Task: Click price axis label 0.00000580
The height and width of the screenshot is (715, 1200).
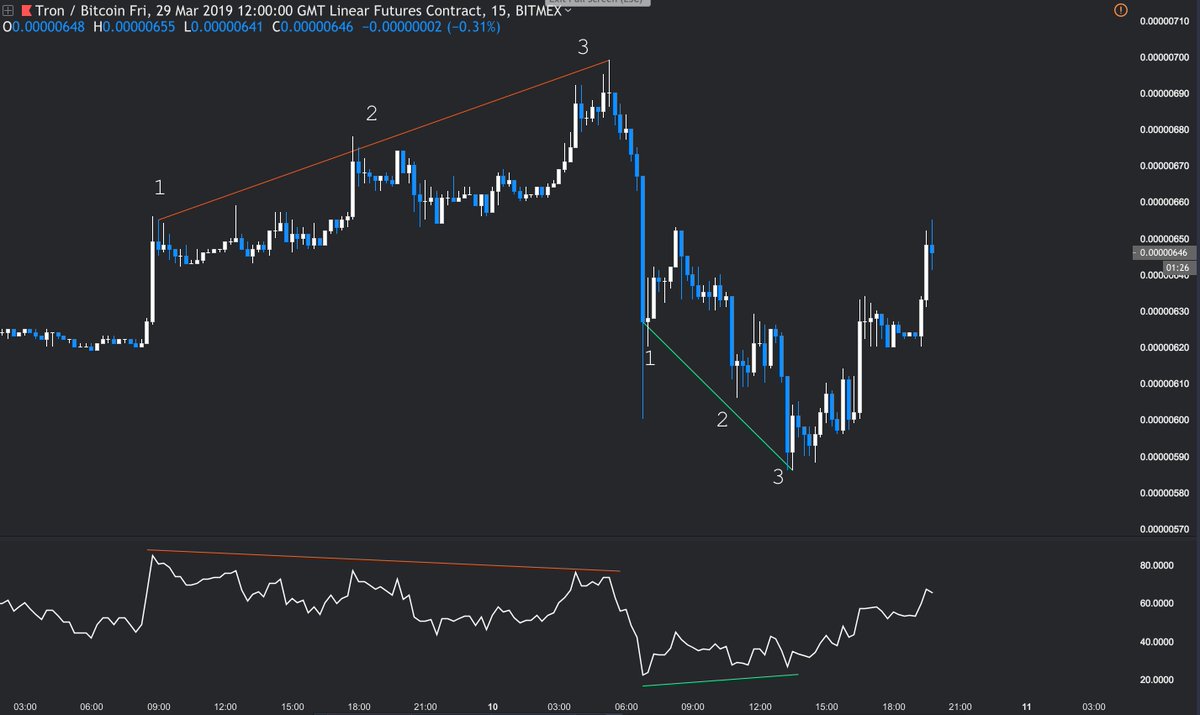Action: (x=1167, y=493)
